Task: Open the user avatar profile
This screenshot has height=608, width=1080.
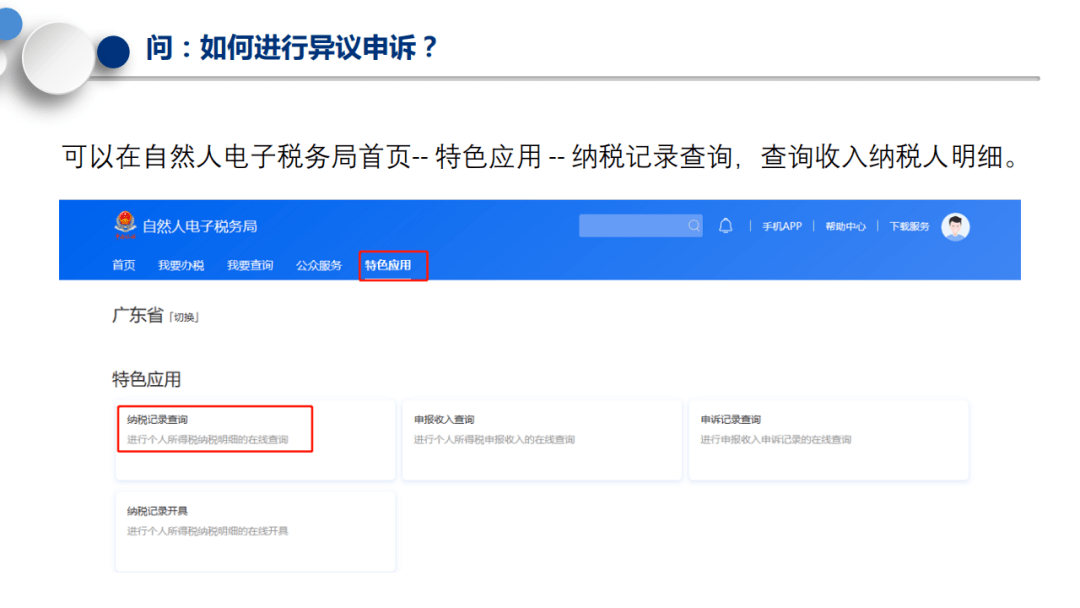Action: tap(955, 227)
